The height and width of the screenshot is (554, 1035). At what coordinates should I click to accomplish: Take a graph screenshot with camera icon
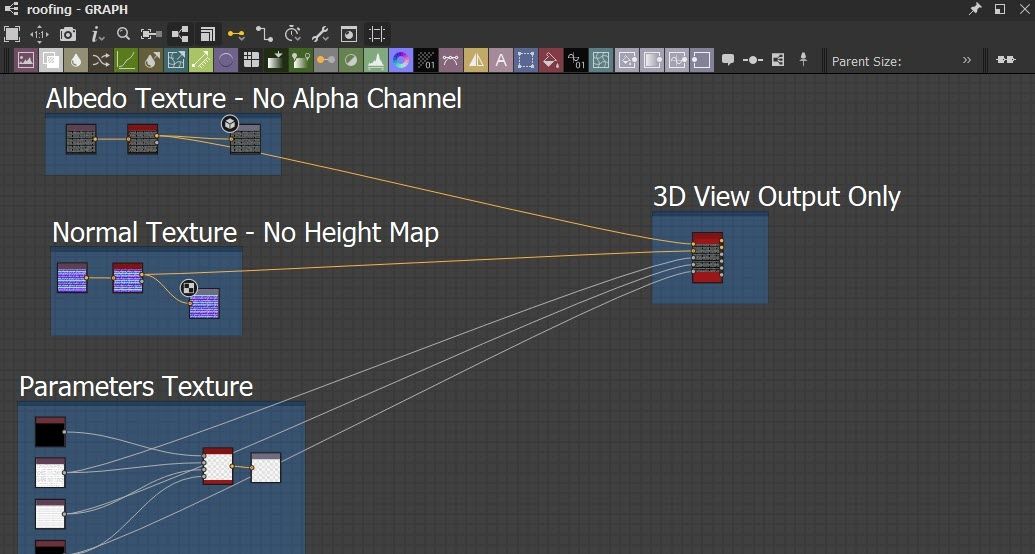coord(68,34)
